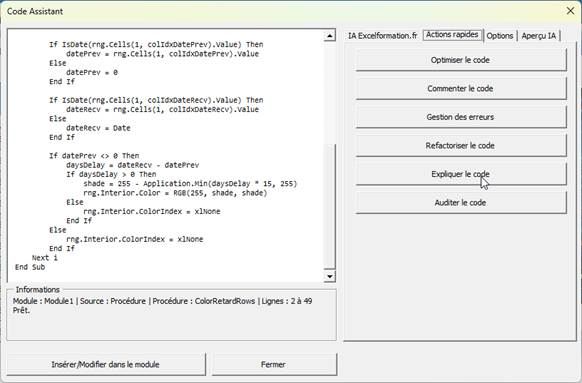Click 'Module : Module1' info text
This screenshot has height=383, width=582.
(43, 301)
